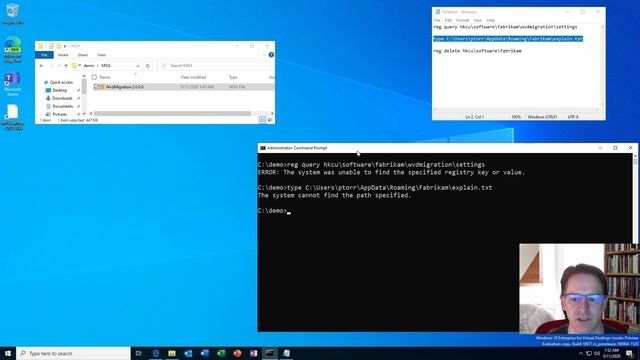
Task: Click the highlighted 'type' line in Notepad
Action: 508,39
